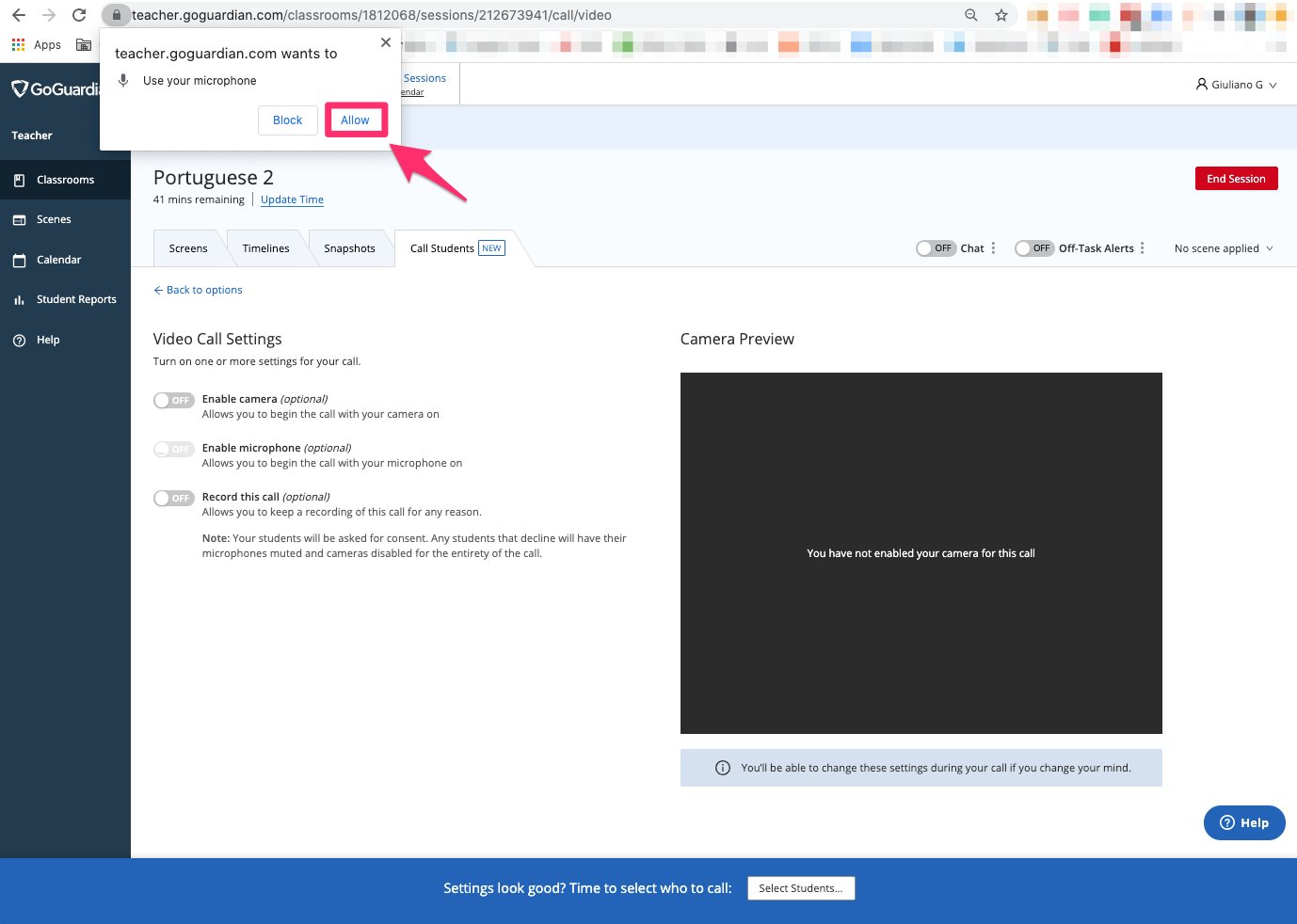
Task: Block microphone access in the popup
Action: 287,120
